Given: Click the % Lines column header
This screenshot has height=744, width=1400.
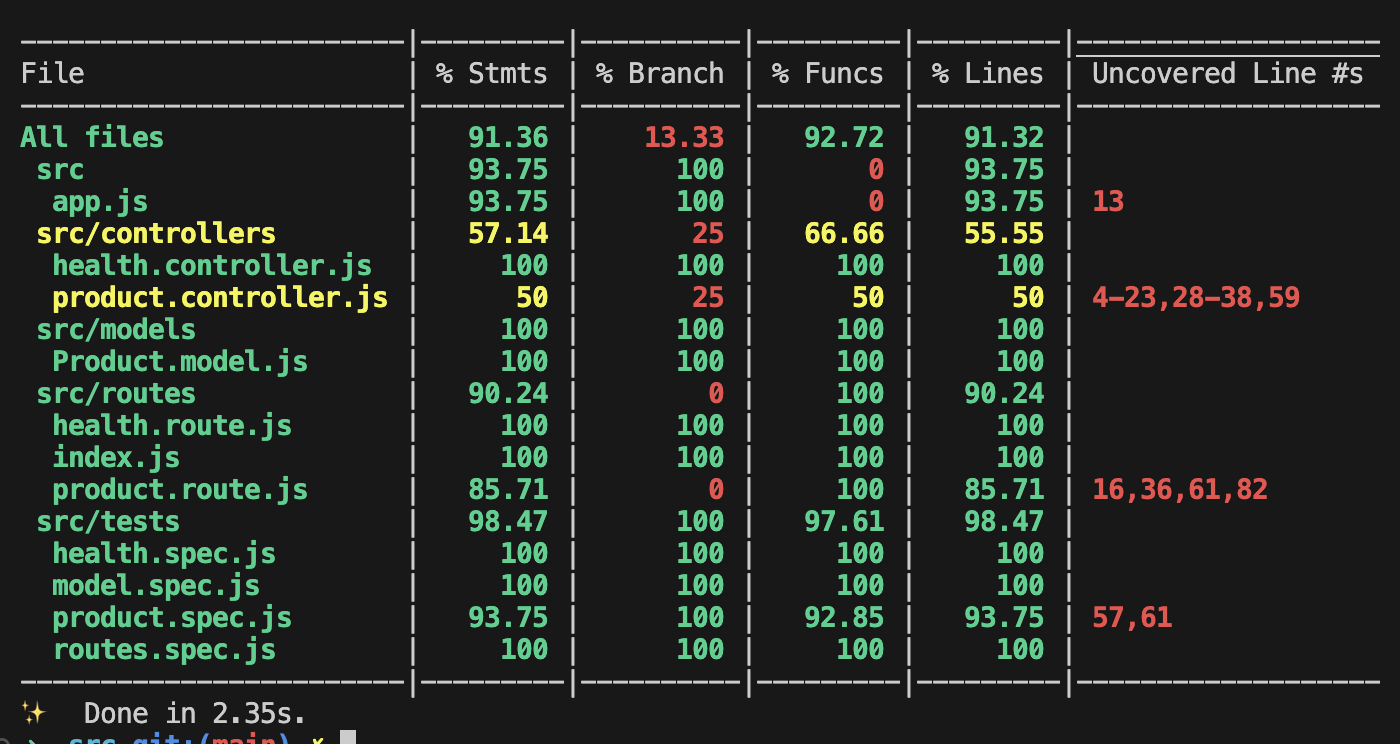Looking at the screenshot, I should tap(987, 72).
